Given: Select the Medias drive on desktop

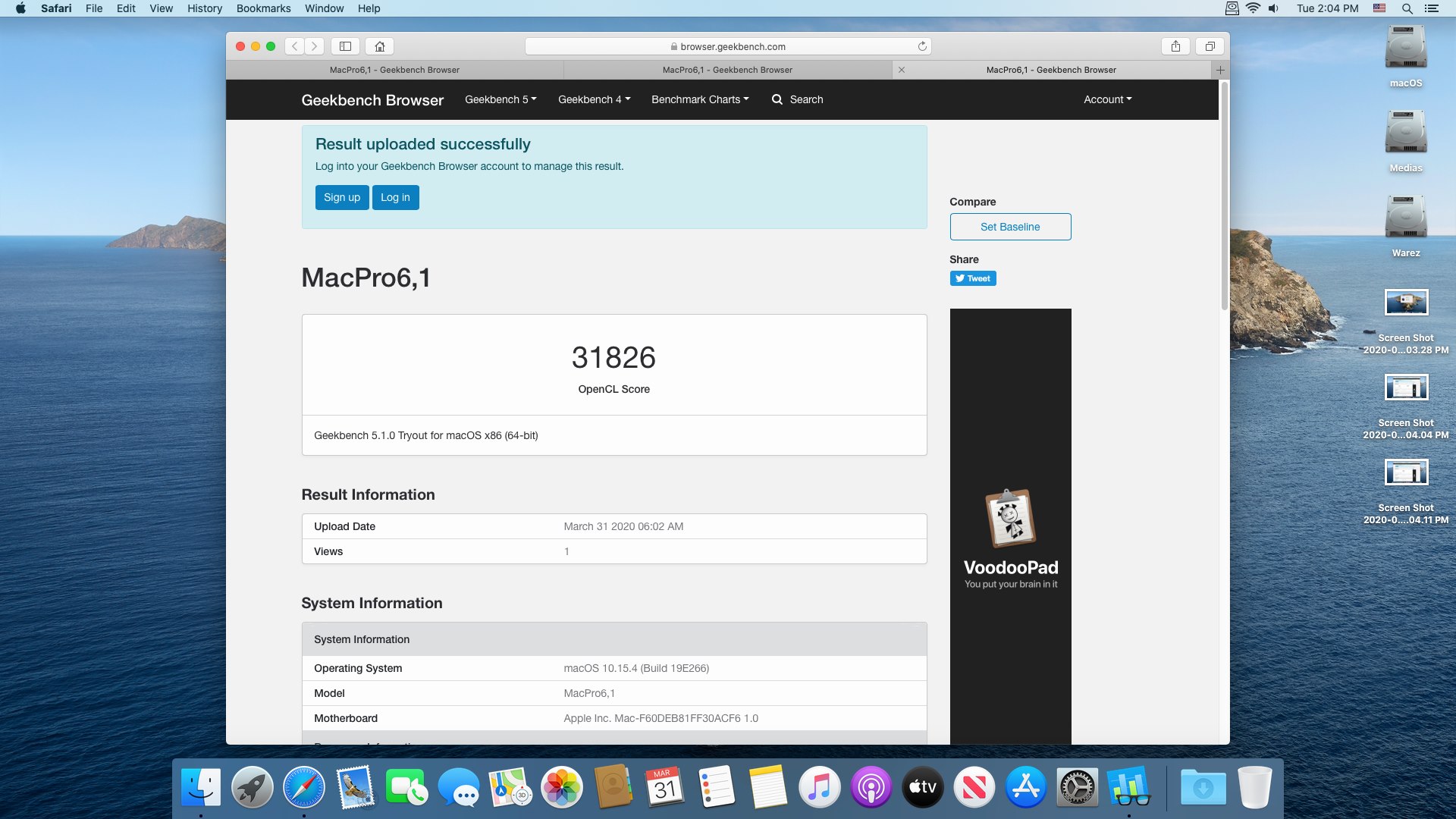Looking at the screenshot, I should coord(1406,141).
